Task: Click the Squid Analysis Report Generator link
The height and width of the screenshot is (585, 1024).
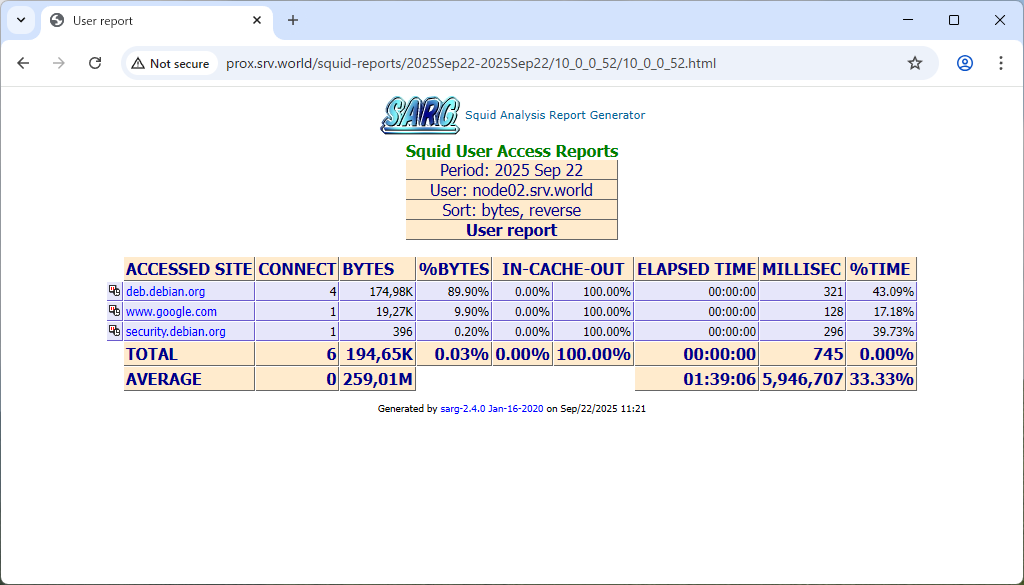Action: (555, 115)
